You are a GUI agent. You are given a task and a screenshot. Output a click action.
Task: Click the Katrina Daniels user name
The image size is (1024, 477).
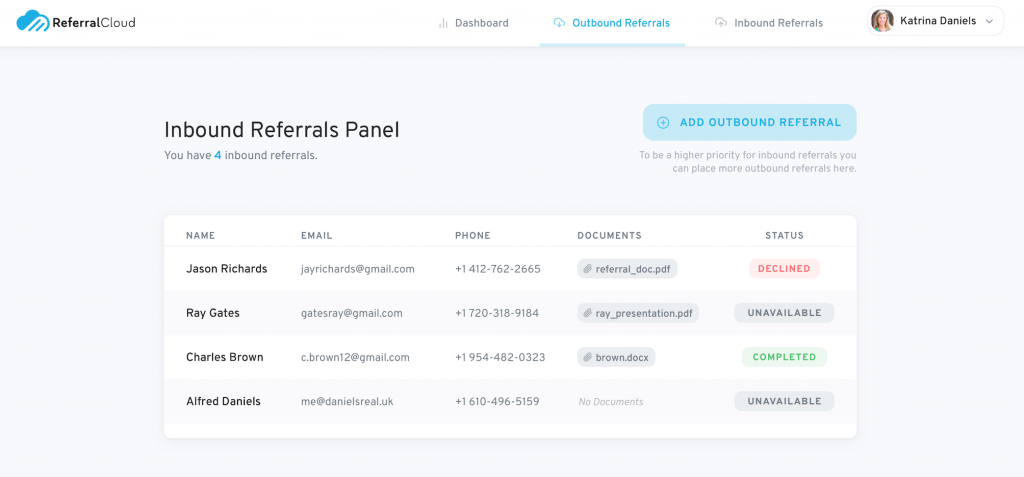pos(938,22)
